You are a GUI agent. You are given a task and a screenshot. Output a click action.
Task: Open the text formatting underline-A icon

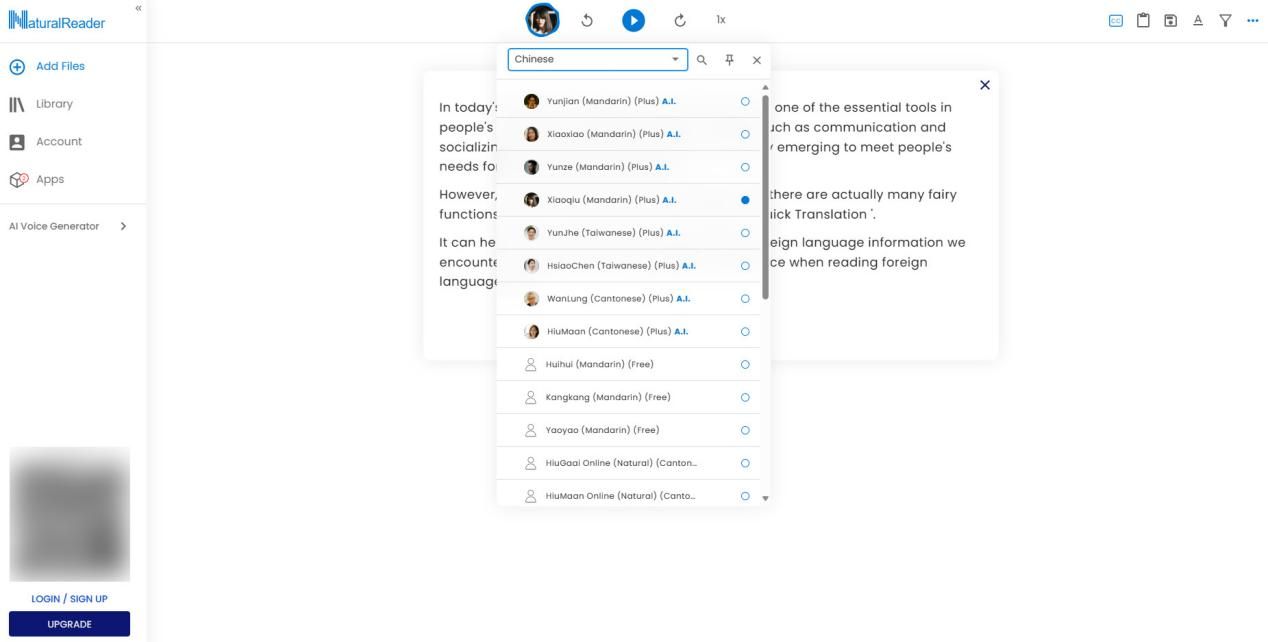coord(1197,20)
